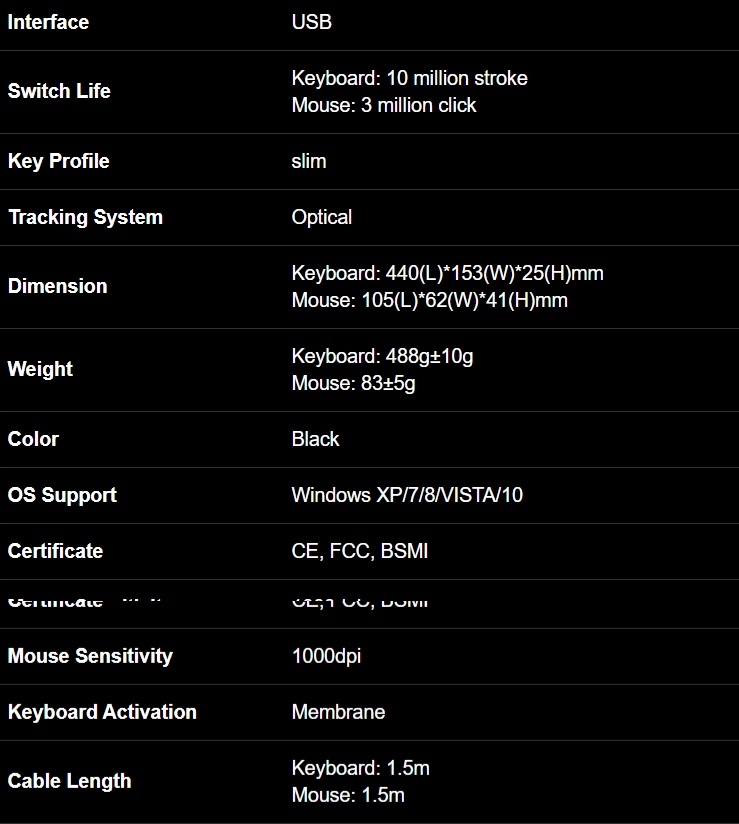
Task: Select the keyboard dimension 440(L)*153(W)*25(H)mm text
Action: point(447,273)
